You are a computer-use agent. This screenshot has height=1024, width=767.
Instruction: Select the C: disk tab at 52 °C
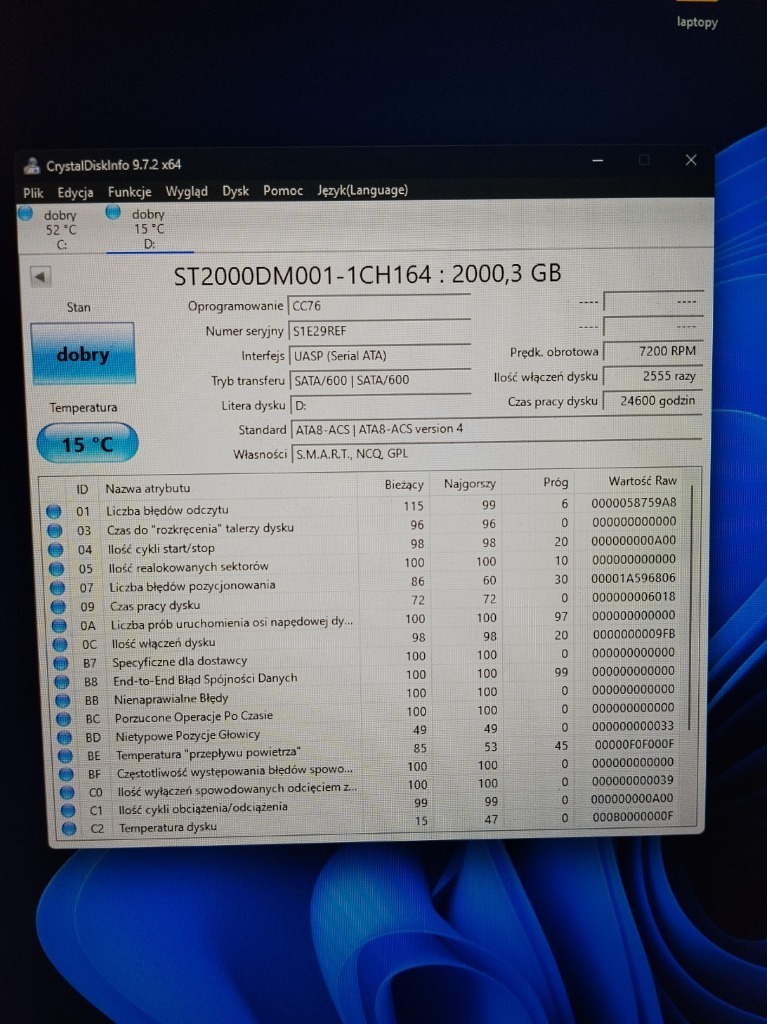click(60, 229)
